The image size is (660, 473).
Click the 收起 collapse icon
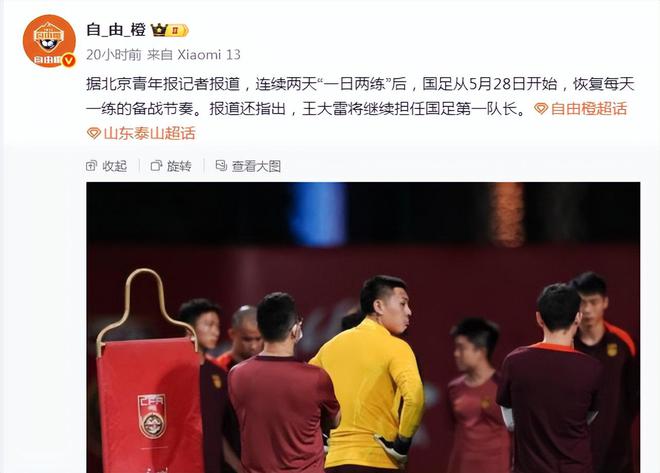[x=91, y=166]
